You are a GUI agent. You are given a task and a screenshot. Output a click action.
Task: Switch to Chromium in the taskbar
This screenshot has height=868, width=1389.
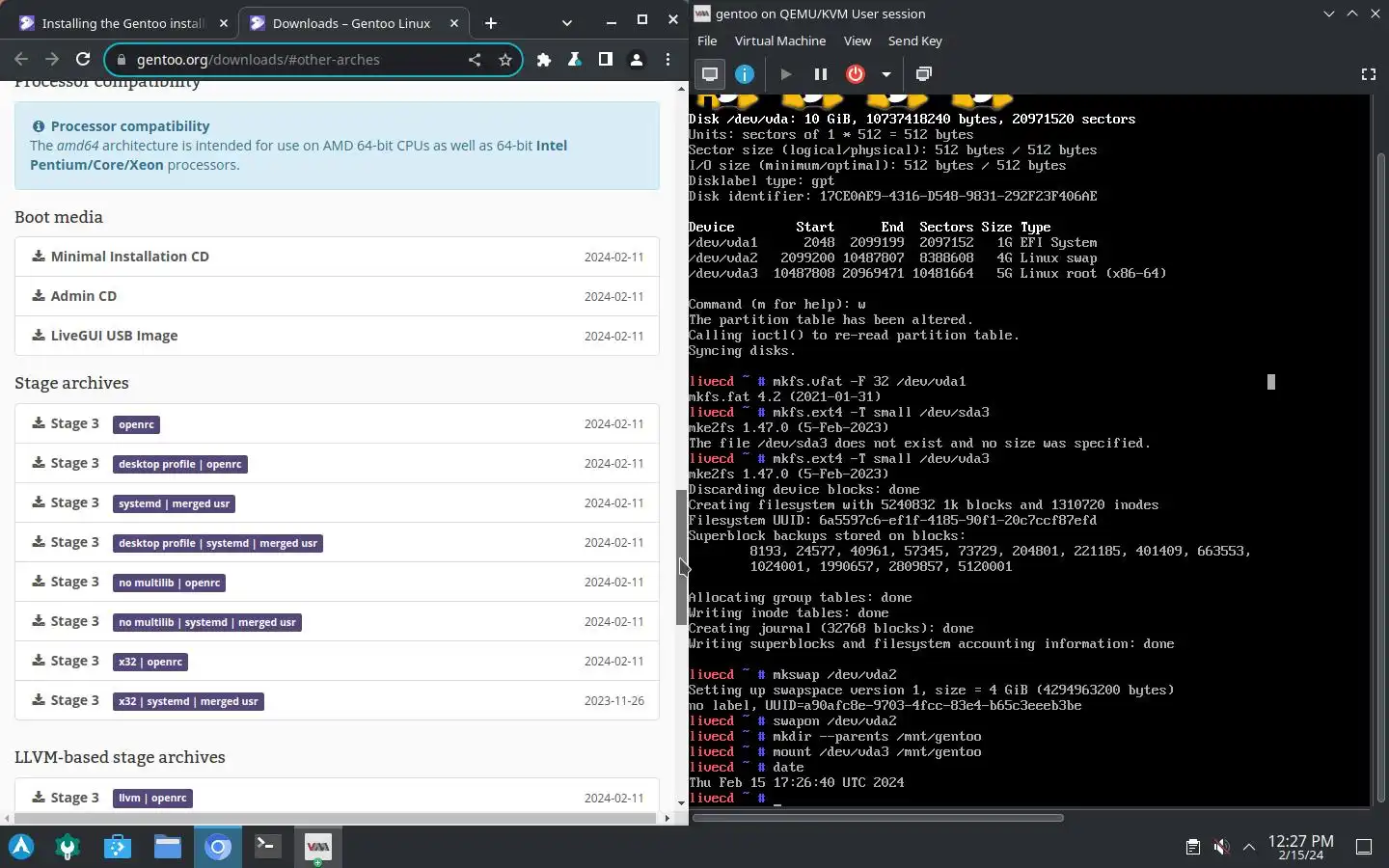[218, 847]
